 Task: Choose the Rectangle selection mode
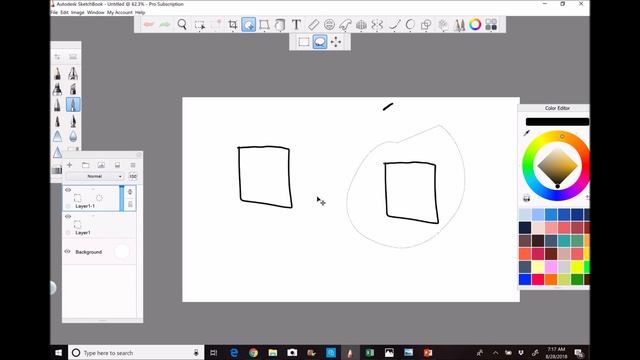304,42
